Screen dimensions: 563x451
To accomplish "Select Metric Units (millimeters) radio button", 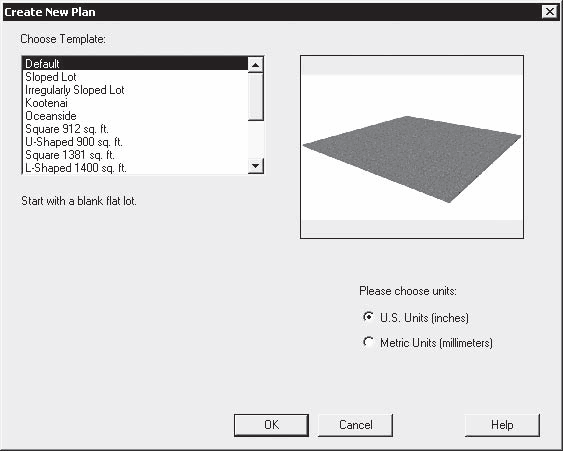I will pos(368,342).
